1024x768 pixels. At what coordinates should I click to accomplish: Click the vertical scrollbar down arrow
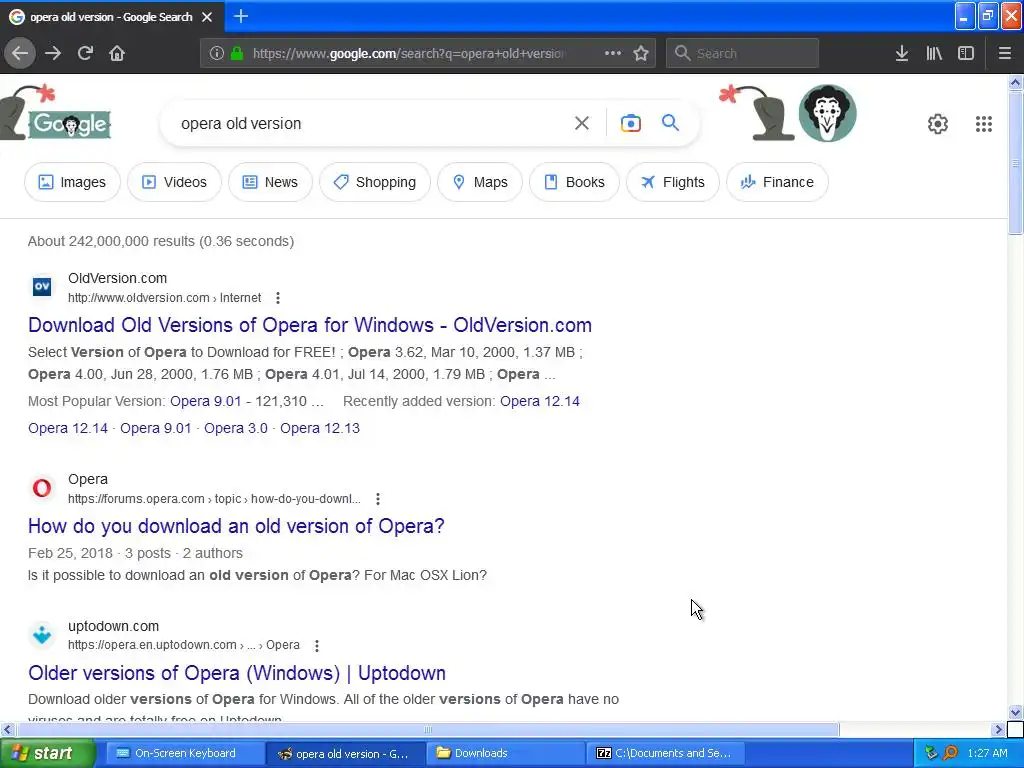(x=1016, y=712)
